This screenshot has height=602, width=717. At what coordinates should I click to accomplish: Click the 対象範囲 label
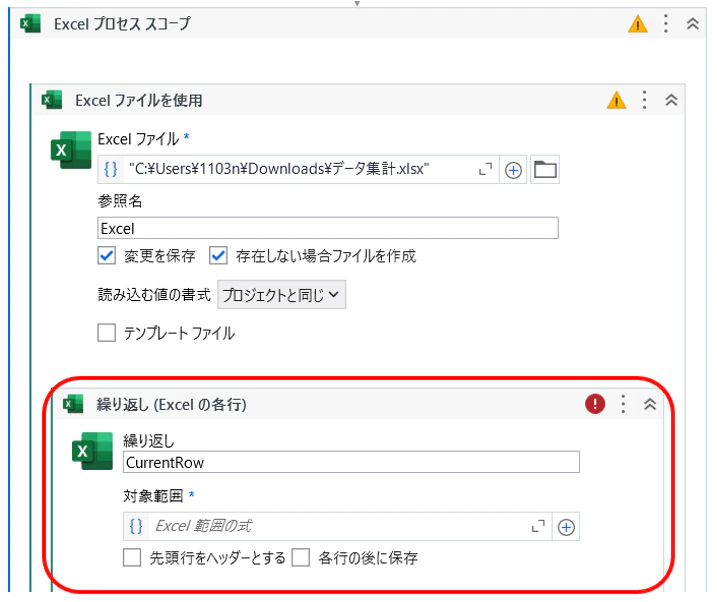tap(153, 495)
